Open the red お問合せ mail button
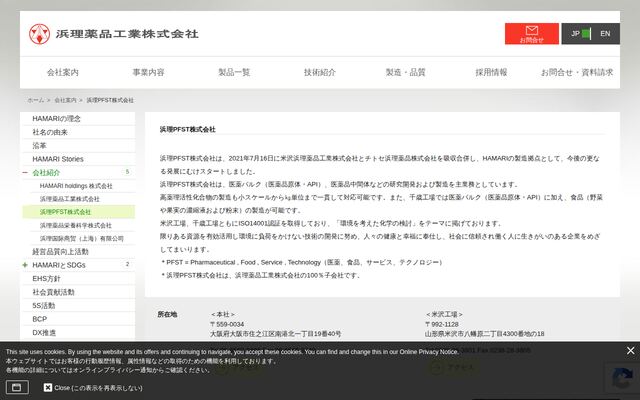The width and height of the screenshot is (640, 400). (531, 33)
